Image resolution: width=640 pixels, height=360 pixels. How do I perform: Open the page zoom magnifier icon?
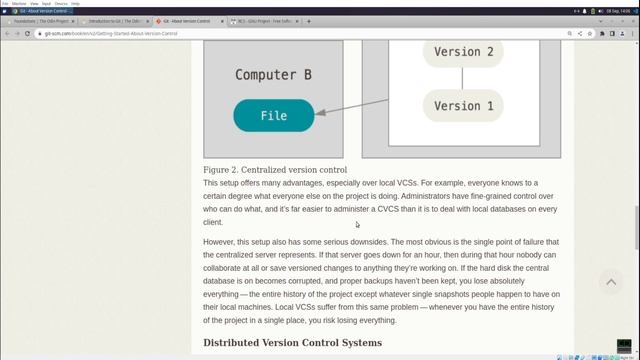(569, 33)
